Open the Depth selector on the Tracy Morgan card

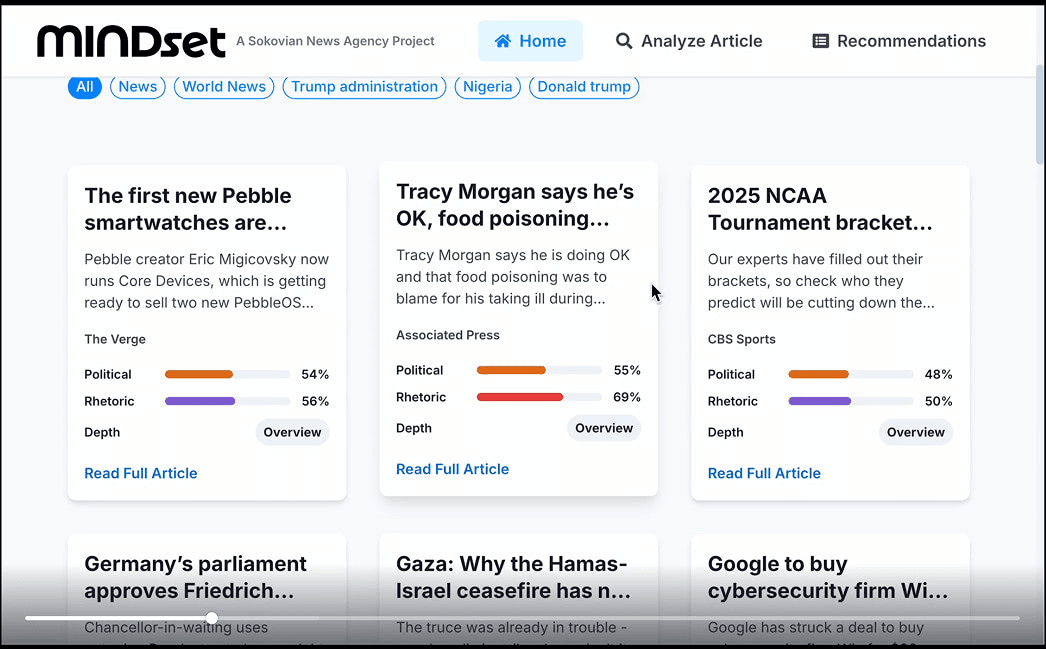[x=604, y=428]
